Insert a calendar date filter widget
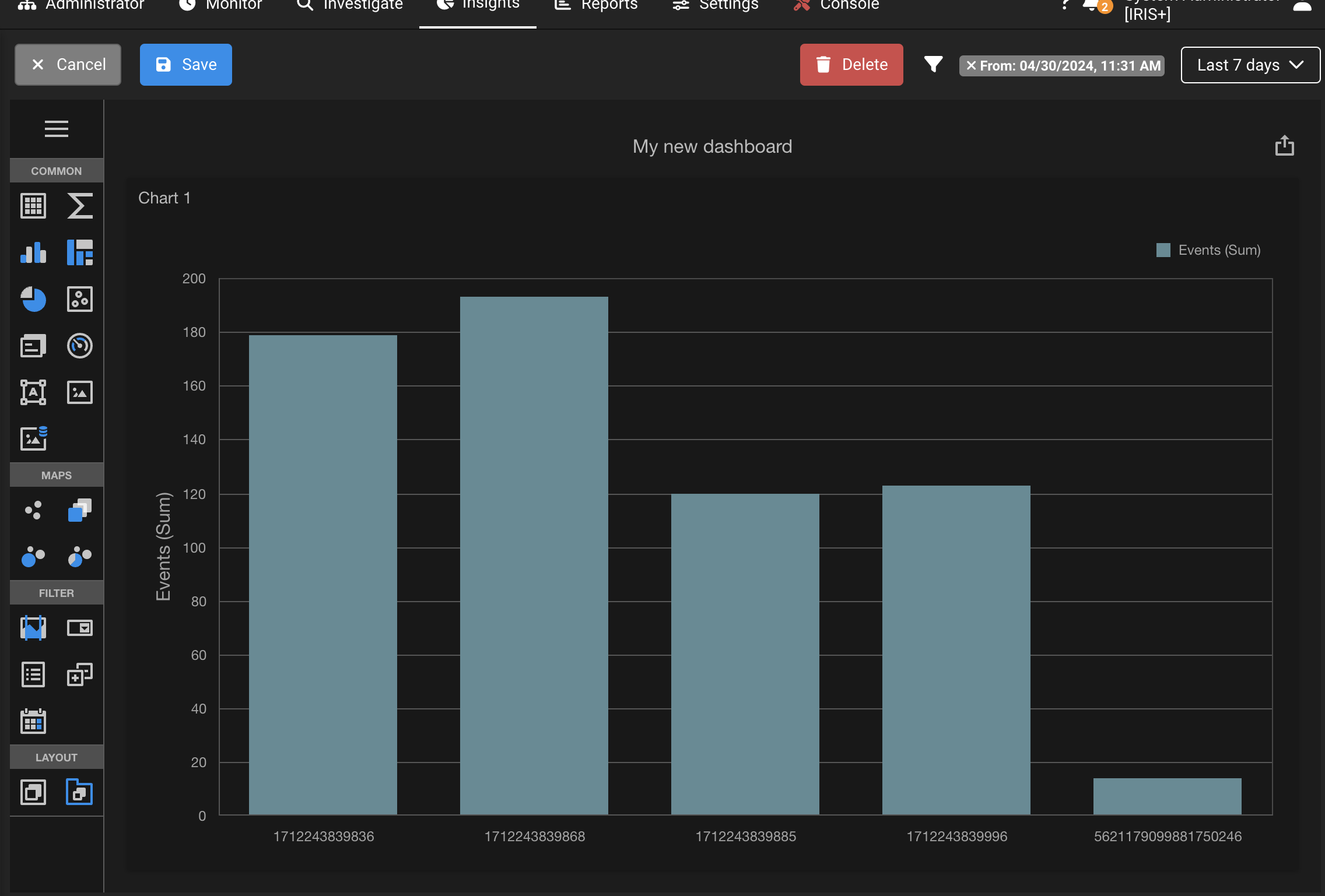Screen dimensions: 1325x896 (x=33, y=721)
